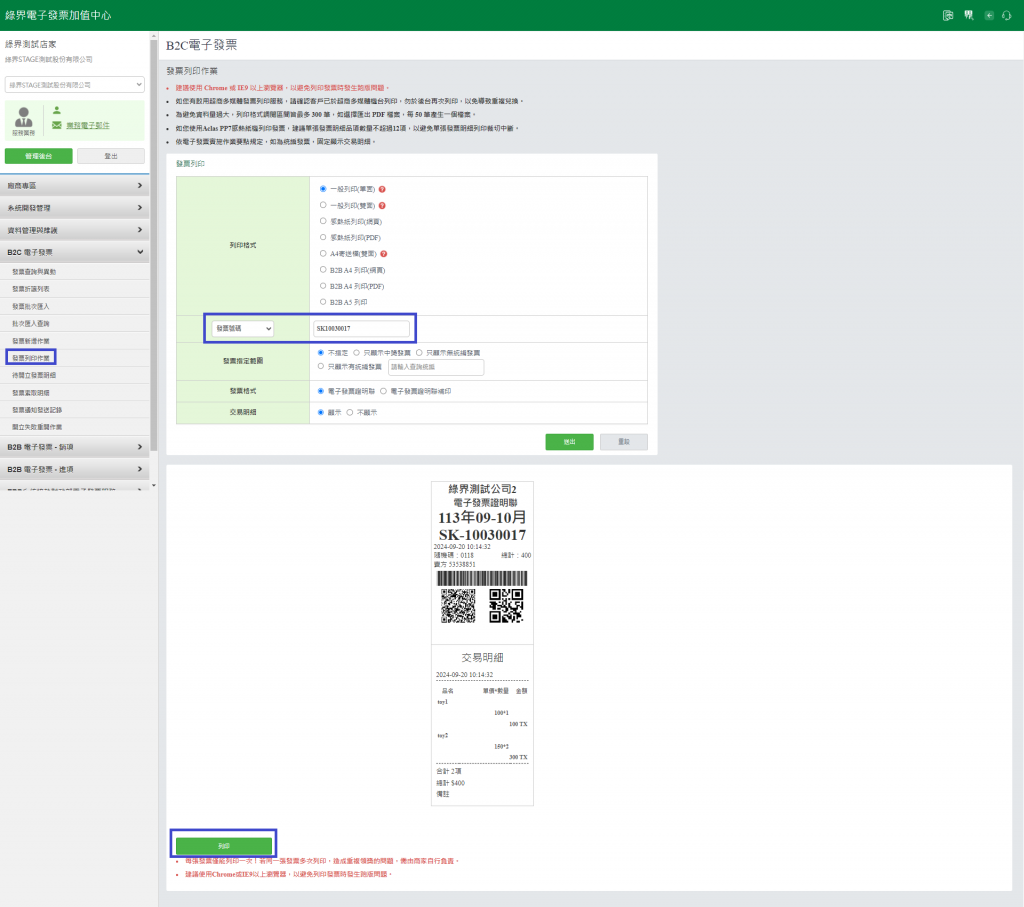1024x907 pixels.
Task: Click the 登出 logout button
Action: (111, 156)
